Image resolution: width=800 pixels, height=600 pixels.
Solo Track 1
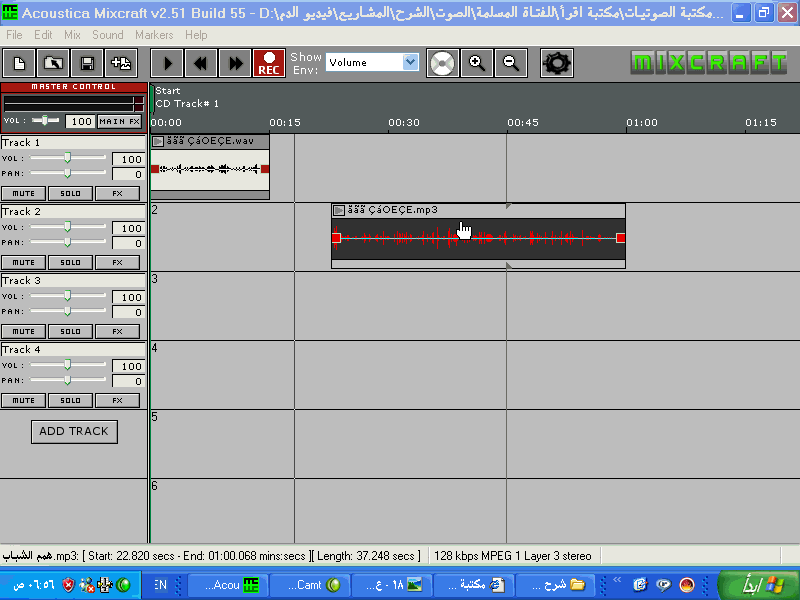pyautogui.click(x=70, y=193)
